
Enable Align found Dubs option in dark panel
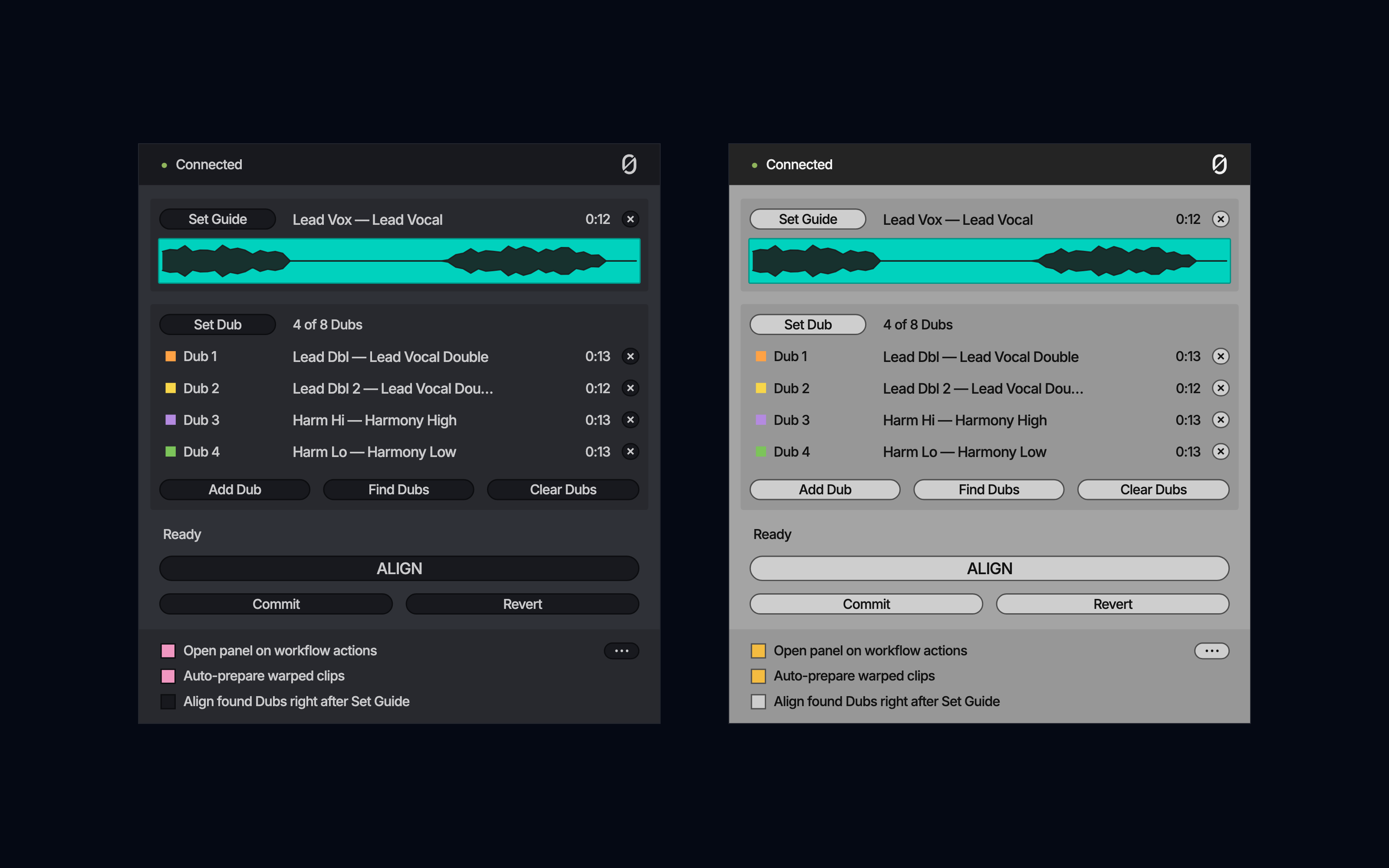pyautogui.click(x=168, y=701)
